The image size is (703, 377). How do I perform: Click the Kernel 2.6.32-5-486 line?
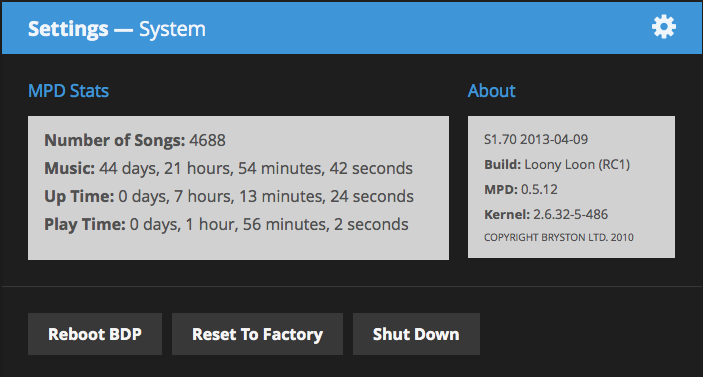point(546,214)
